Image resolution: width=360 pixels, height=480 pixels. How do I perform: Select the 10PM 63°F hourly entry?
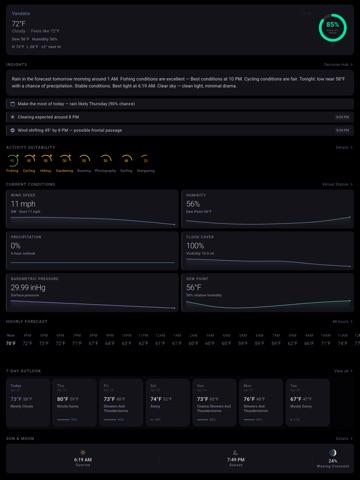[126, 339]
